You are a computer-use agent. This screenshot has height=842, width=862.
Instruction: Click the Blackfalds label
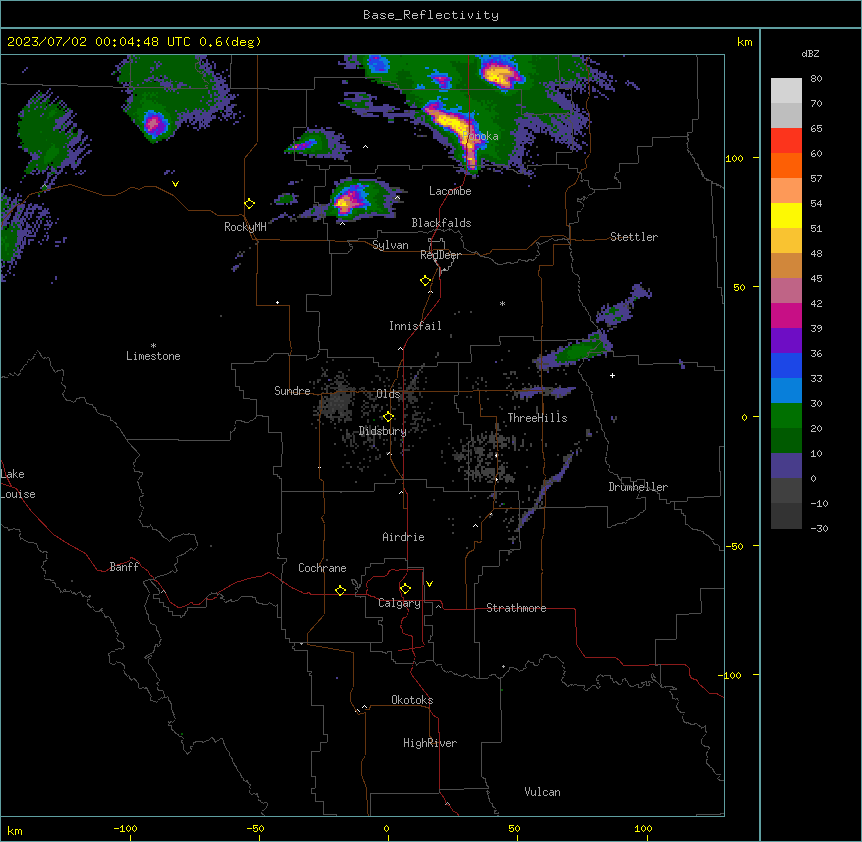pyautogui.click(x=441, y=223)
